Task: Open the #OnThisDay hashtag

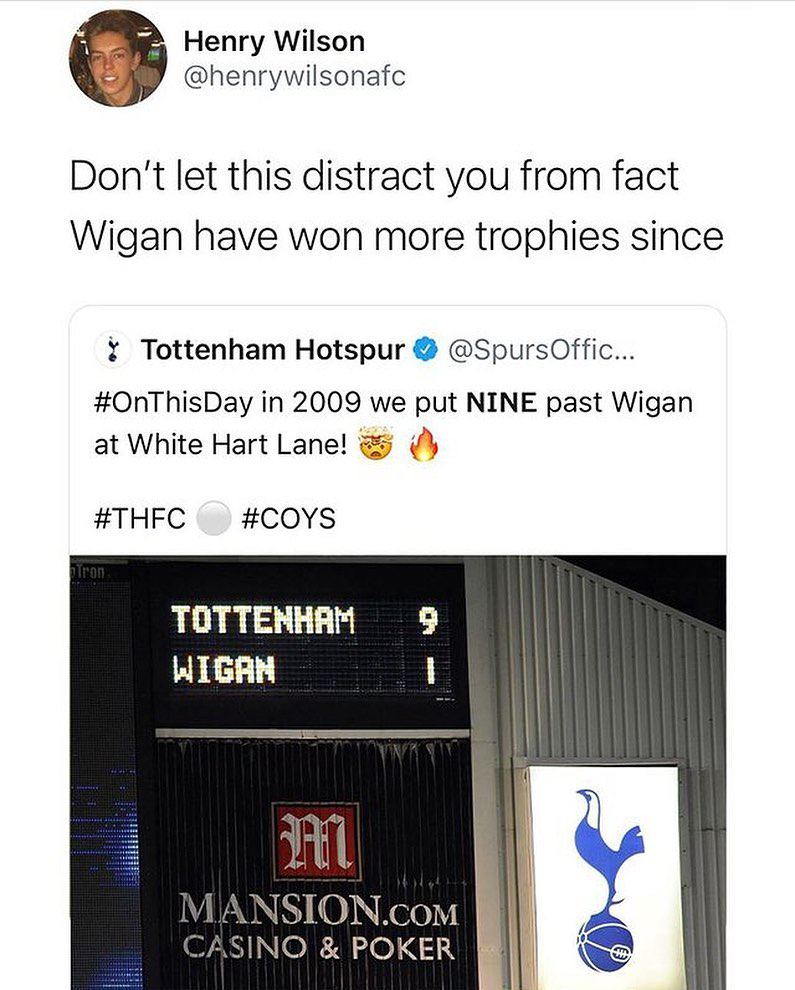Action: click(x=174, y=402)
